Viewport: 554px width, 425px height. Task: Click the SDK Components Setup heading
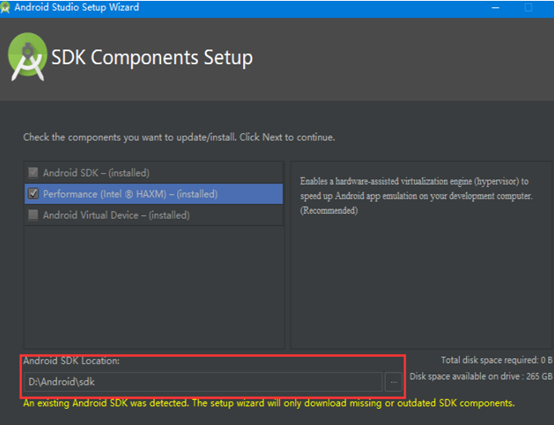pos(152,58)
